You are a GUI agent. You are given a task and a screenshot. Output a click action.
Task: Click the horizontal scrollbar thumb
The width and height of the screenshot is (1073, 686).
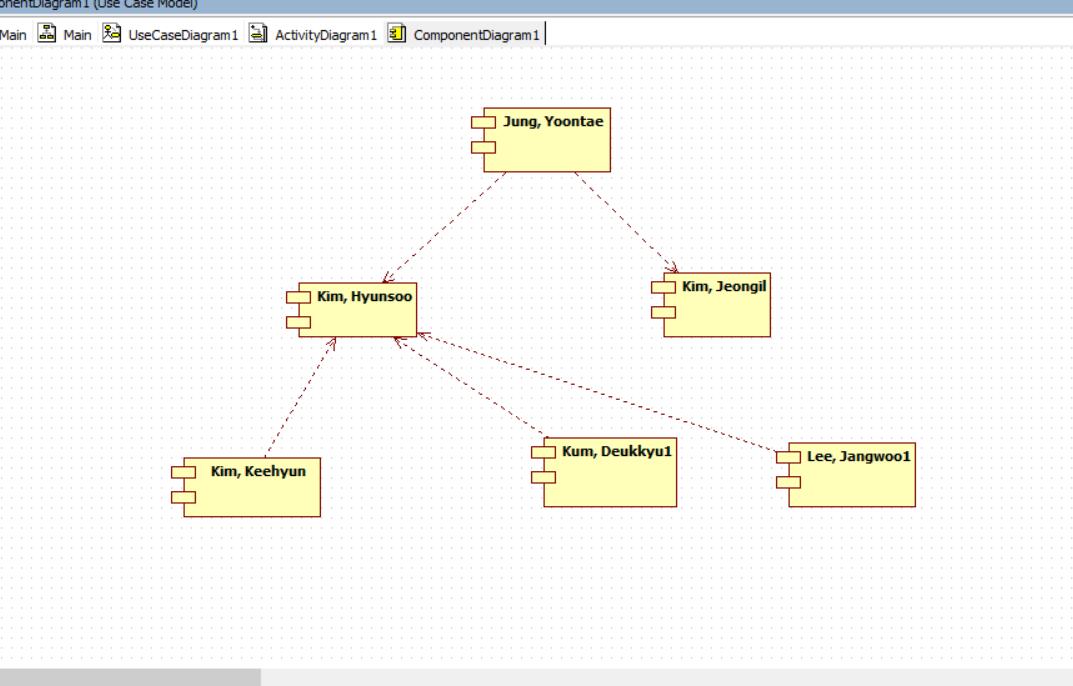[130, 677]
